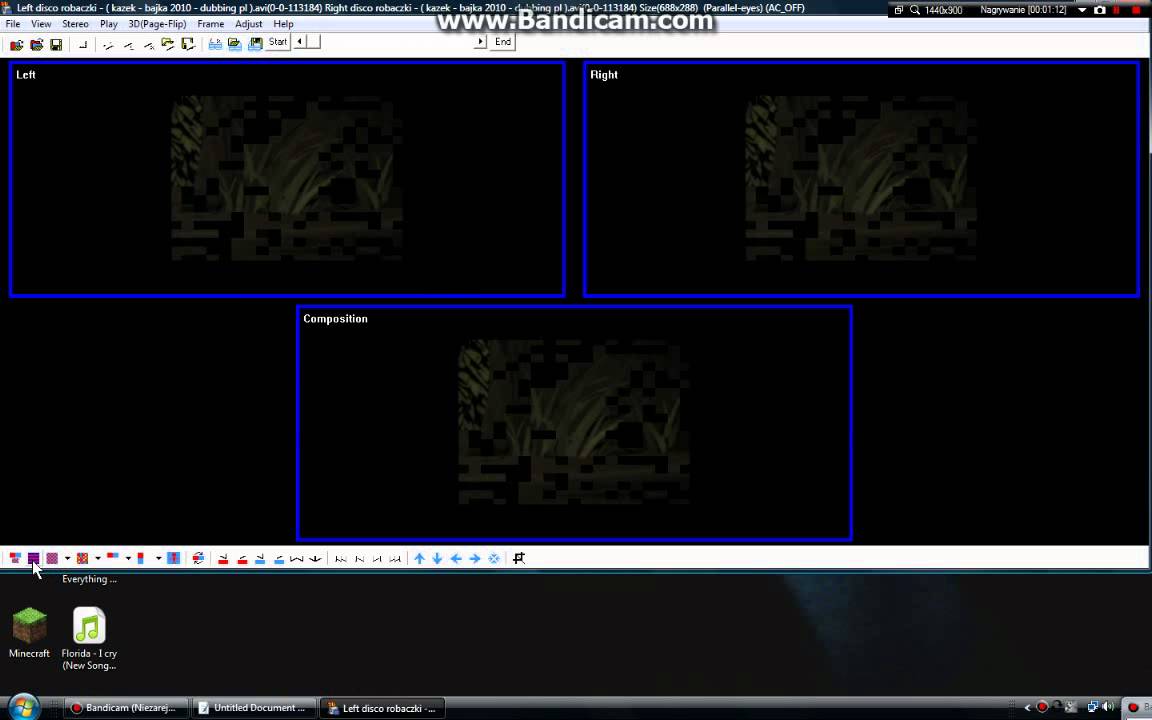The height and width of the screenshot is (720, 1152).
Task: Click the Composition video preview panel
Action: pos(575,423)
